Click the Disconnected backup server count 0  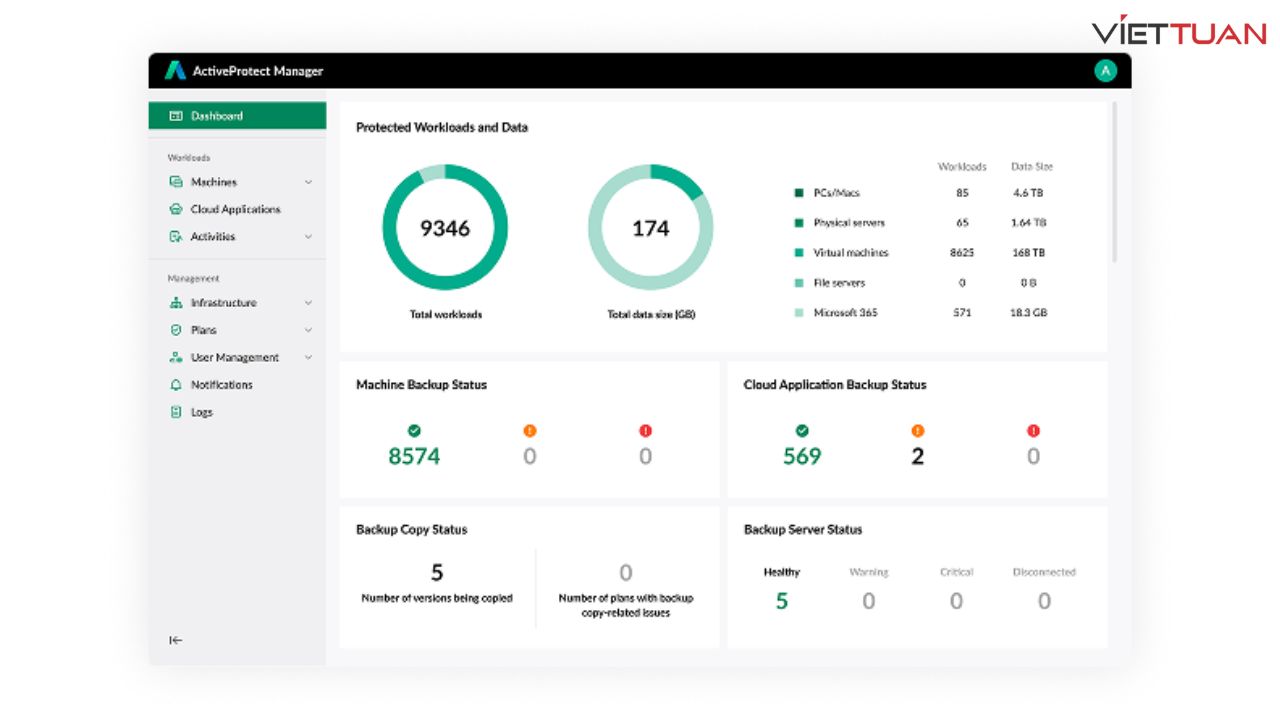1044,601
